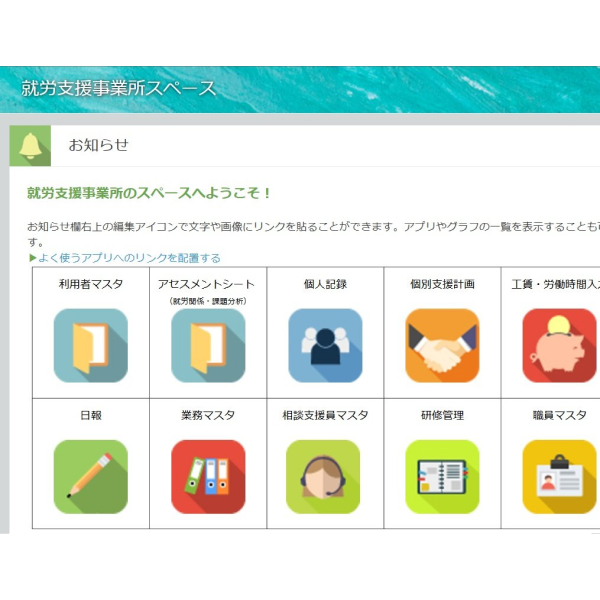
Task: Click the 利用者マスタ label
Action: click(x=91, y=284)
